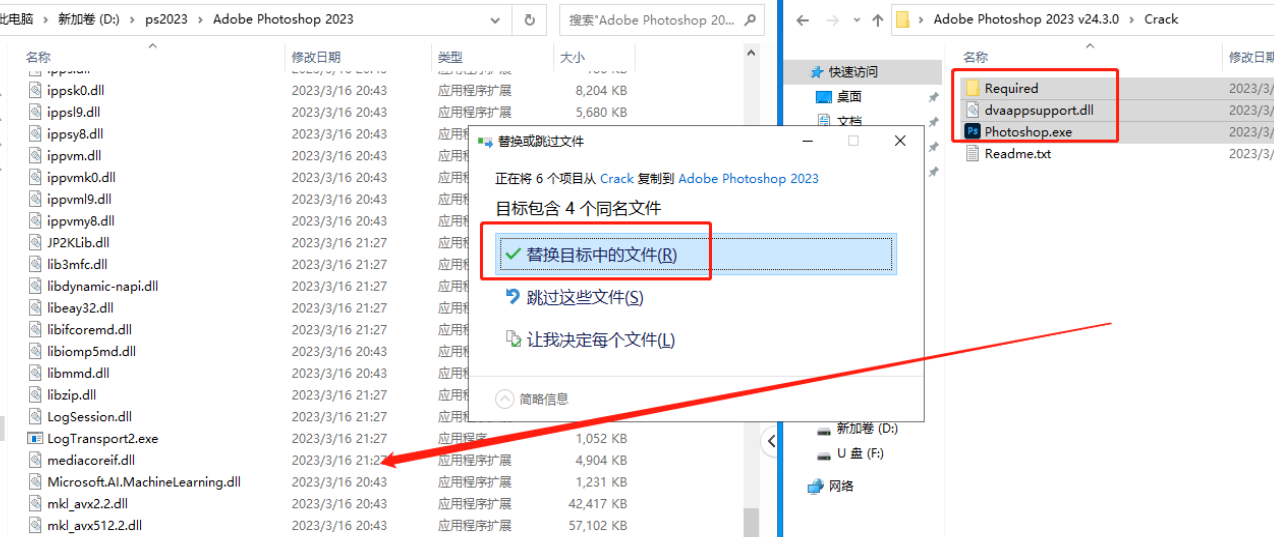Click the Up arrow in right window

878,19
